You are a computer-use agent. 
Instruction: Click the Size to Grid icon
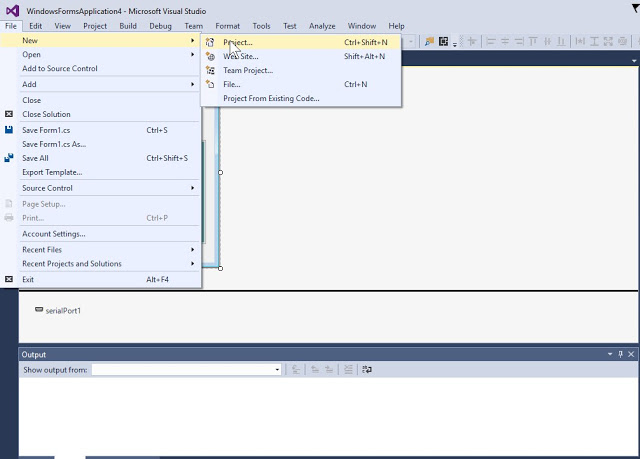click(x=622, y=41)
